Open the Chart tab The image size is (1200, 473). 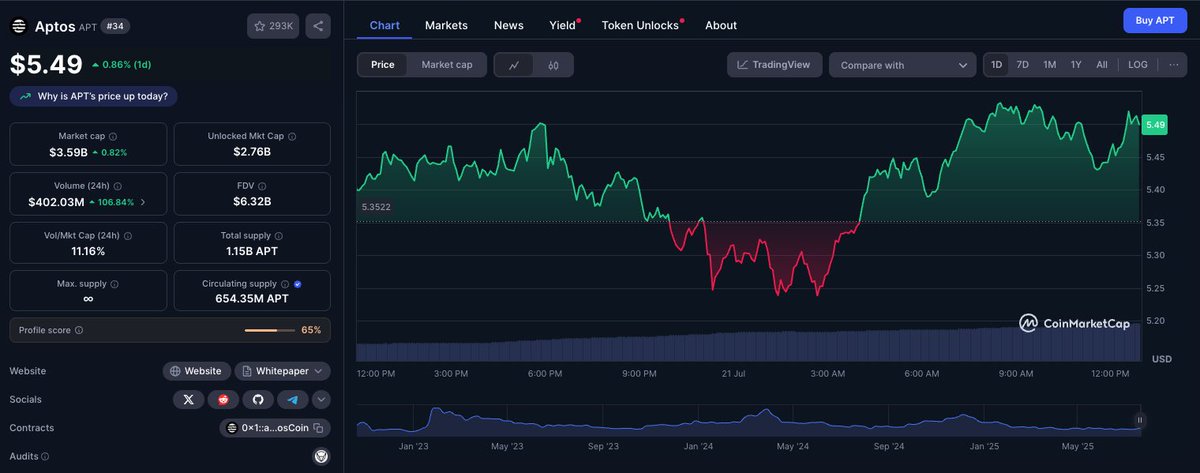(x=385, y=25)
